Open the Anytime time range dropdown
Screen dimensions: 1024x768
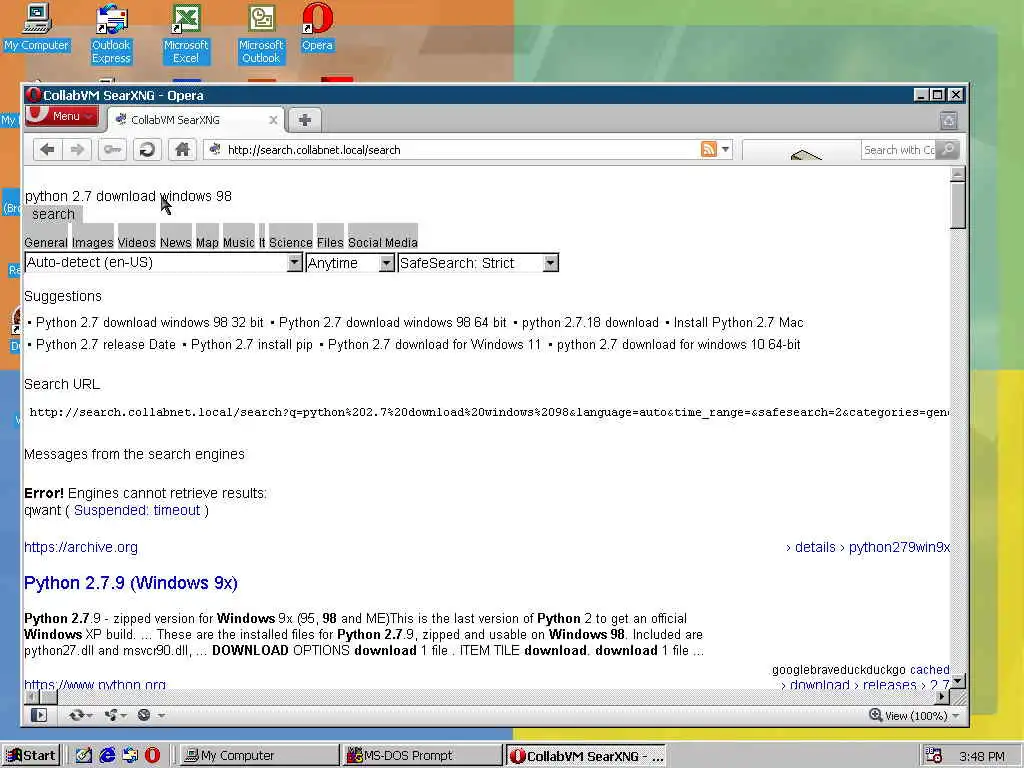pyautogui.click(x=350, y=263)
